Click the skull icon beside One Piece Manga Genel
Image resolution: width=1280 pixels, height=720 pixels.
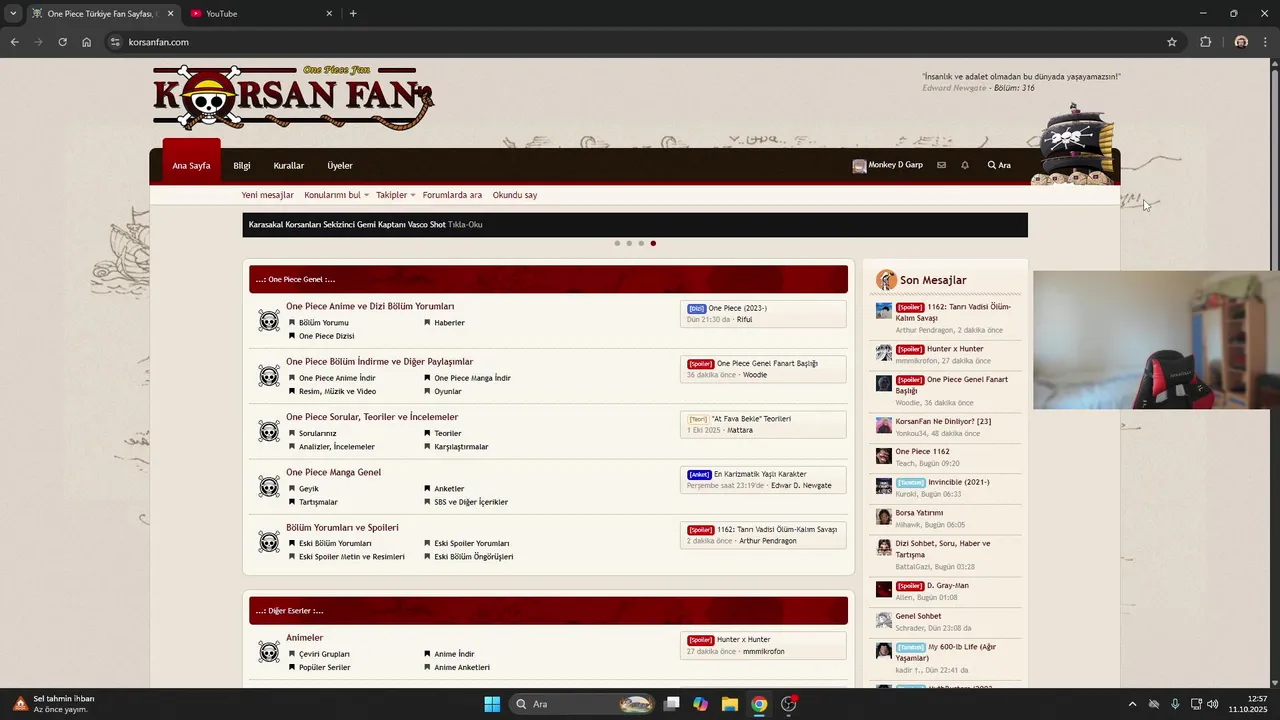(269, 487)
